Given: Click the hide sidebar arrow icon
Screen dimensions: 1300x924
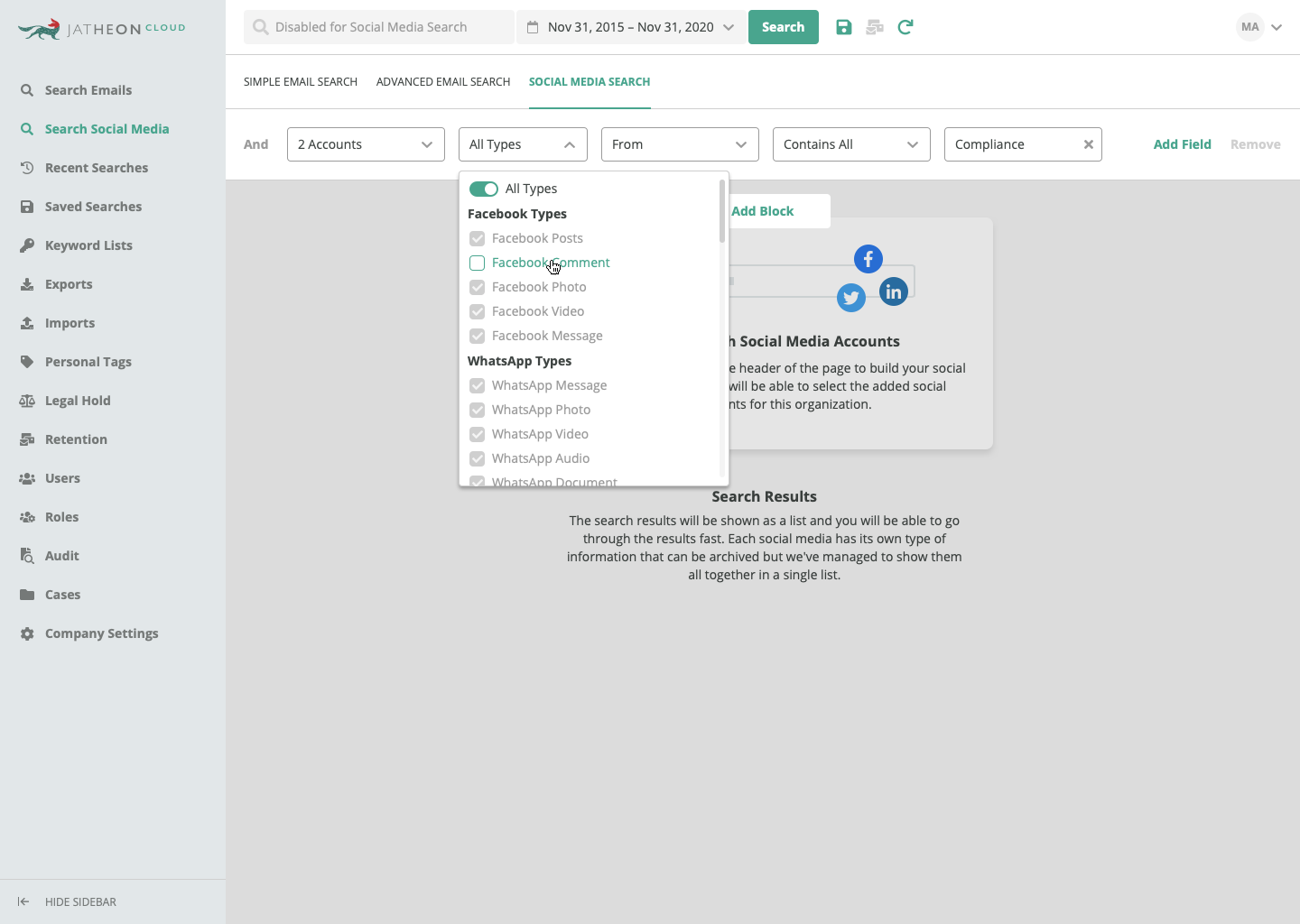Looking at the screenshot, I should click(x=23, y=901).
